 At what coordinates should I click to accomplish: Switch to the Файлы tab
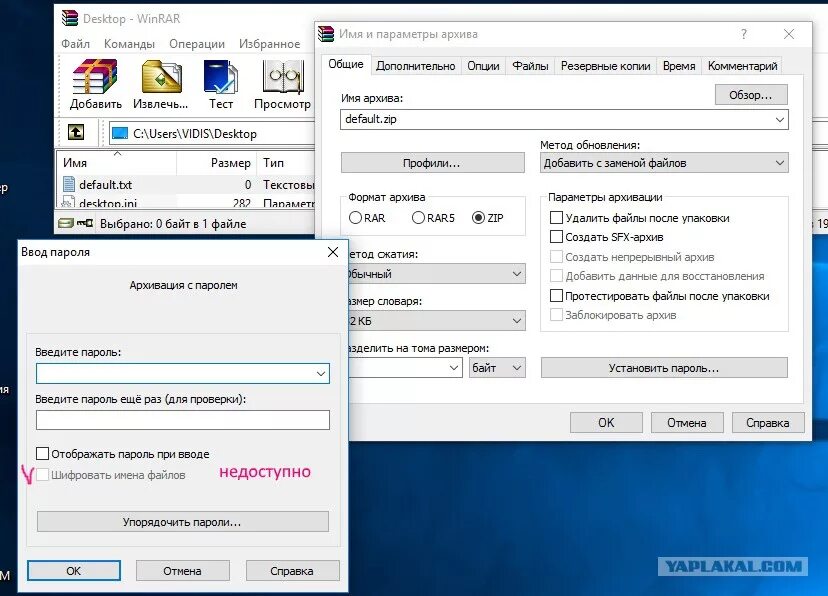[530, 66]
